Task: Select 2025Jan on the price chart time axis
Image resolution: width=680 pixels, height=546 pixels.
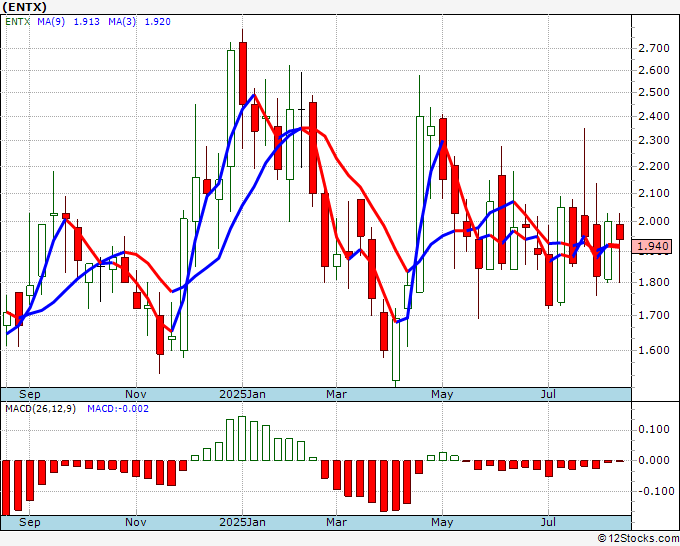Action: coord(242,394)
